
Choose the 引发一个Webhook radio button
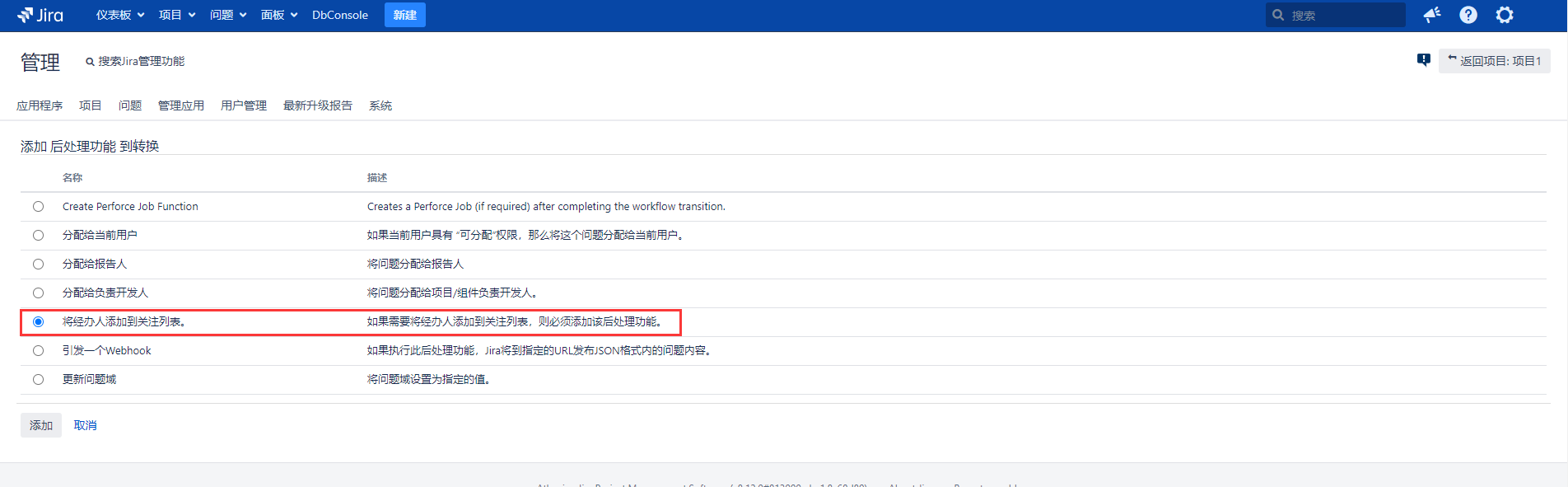pos(39,351)
